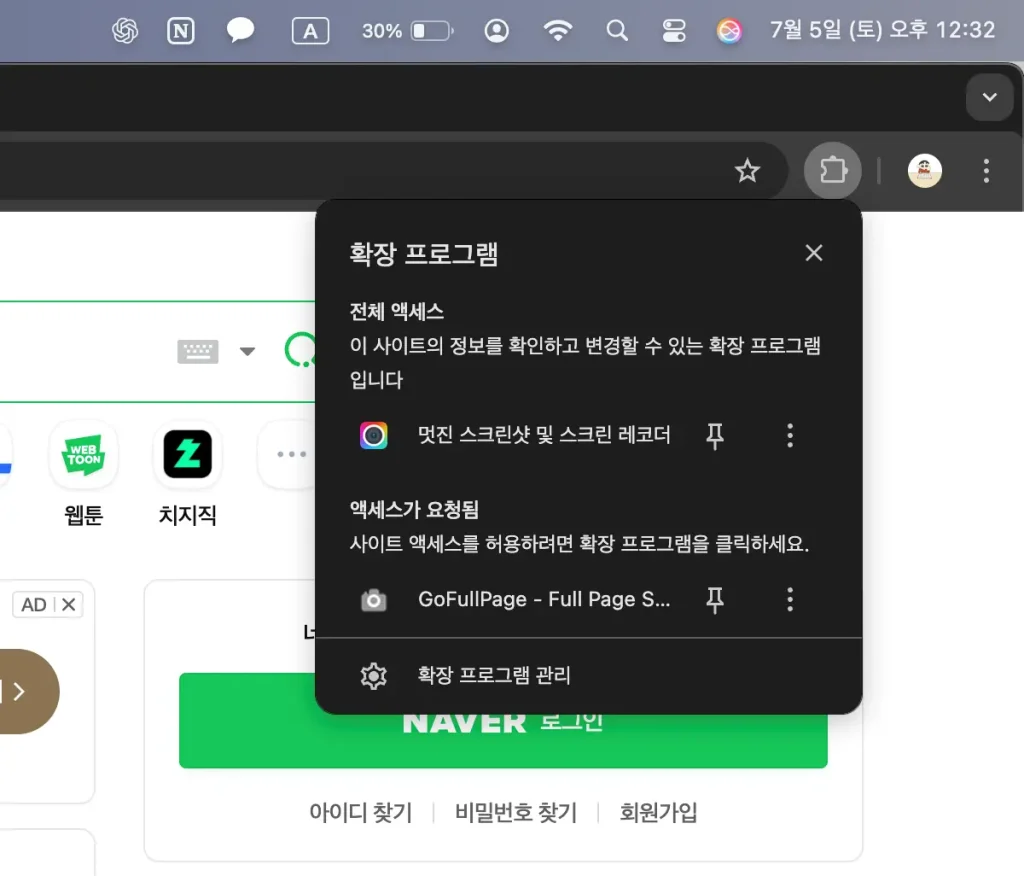Expand the tab search chevron button
1024x876 pixels.
pyautogui.click(x=989, y=97)
